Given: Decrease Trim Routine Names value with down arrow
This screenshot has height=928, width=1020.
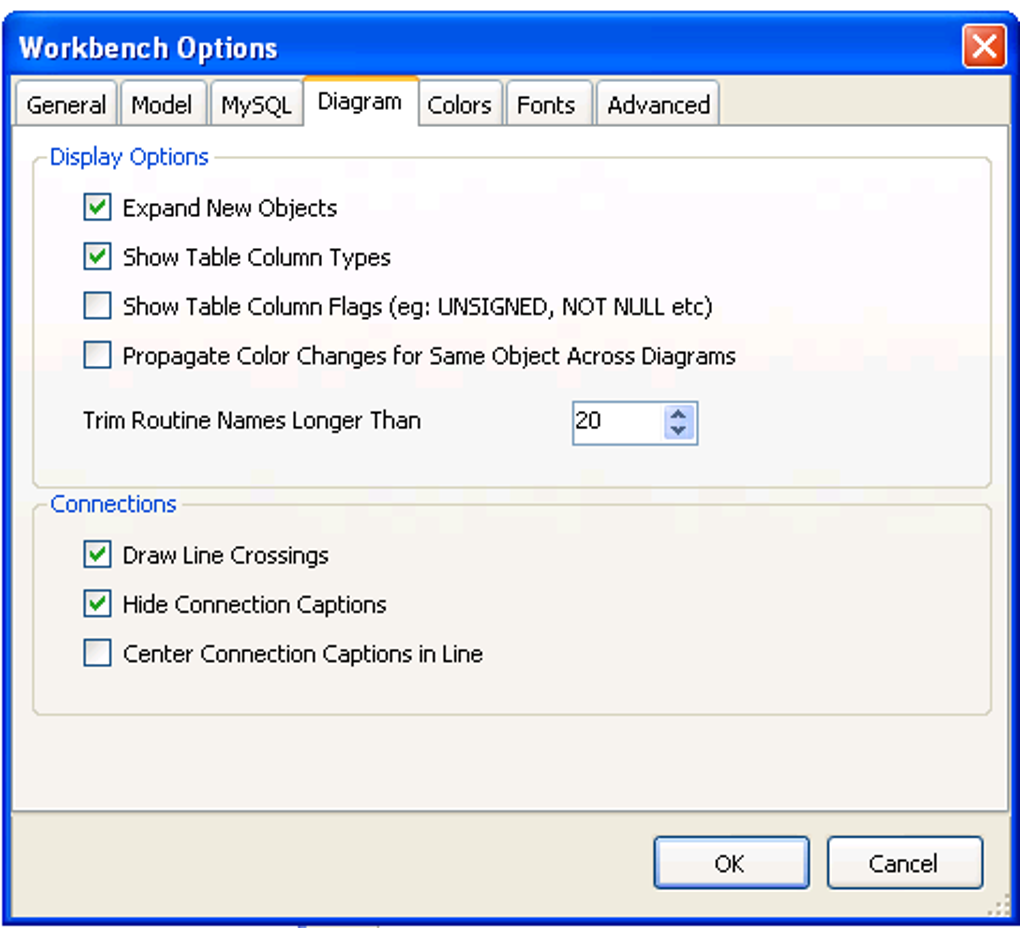Looking at the screenshot, I should click(x=678, y=431).
